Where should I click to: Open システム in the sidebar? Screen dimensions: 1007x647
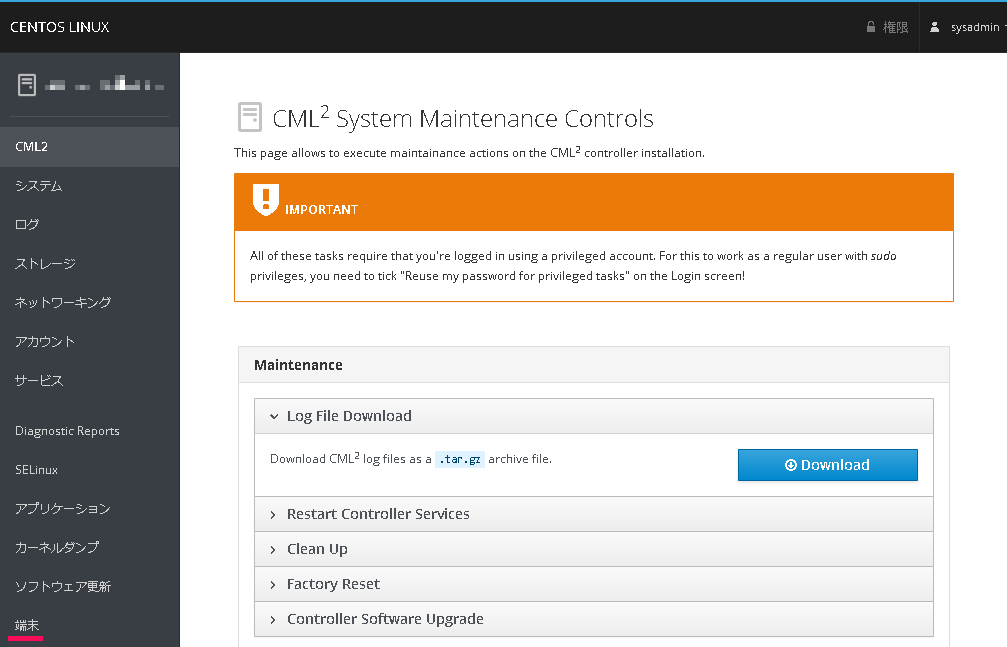click(x=89, y=186)
